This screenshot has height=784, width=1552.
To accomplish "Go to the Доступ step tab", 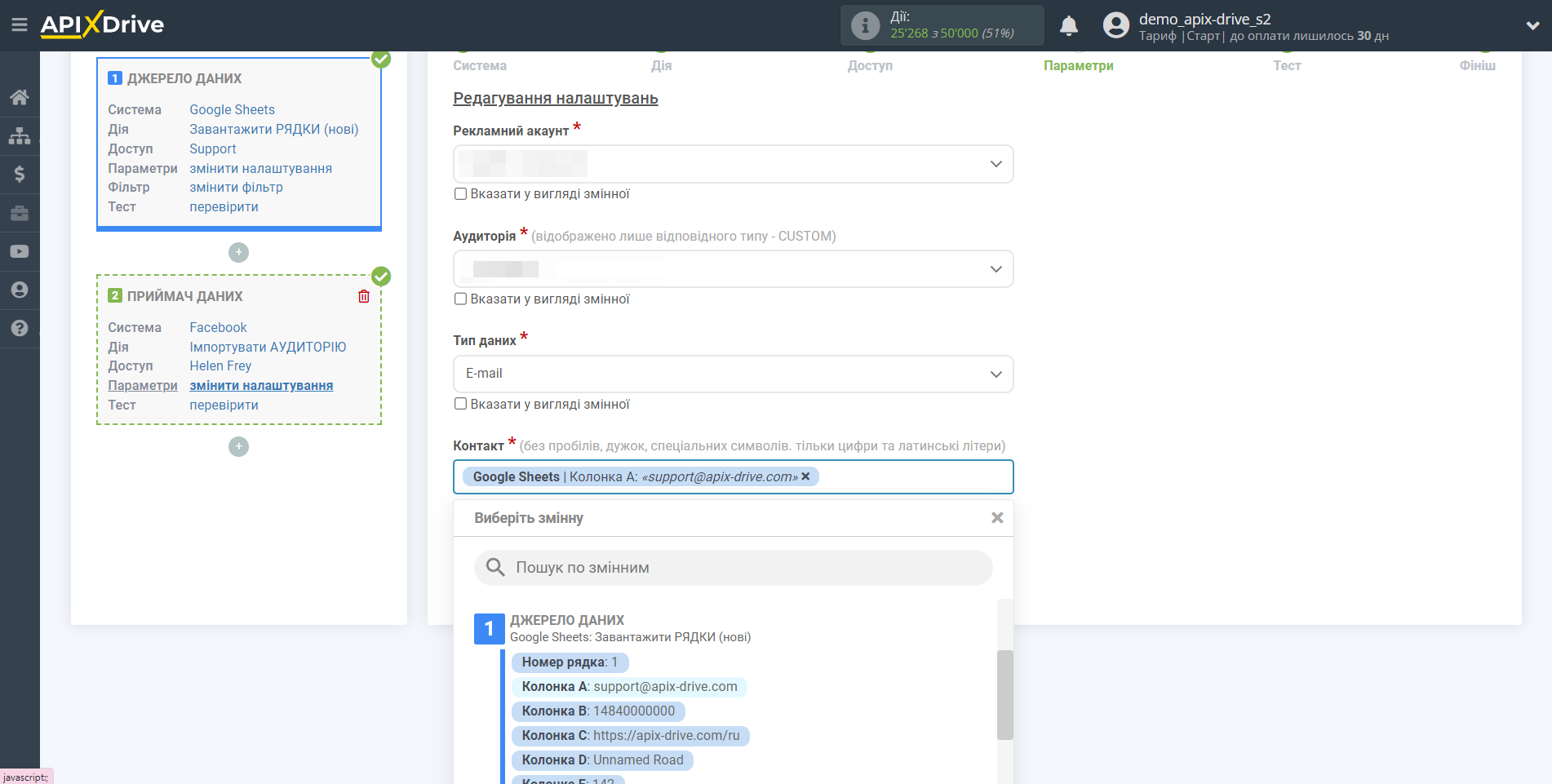I will tap(870, 65).
